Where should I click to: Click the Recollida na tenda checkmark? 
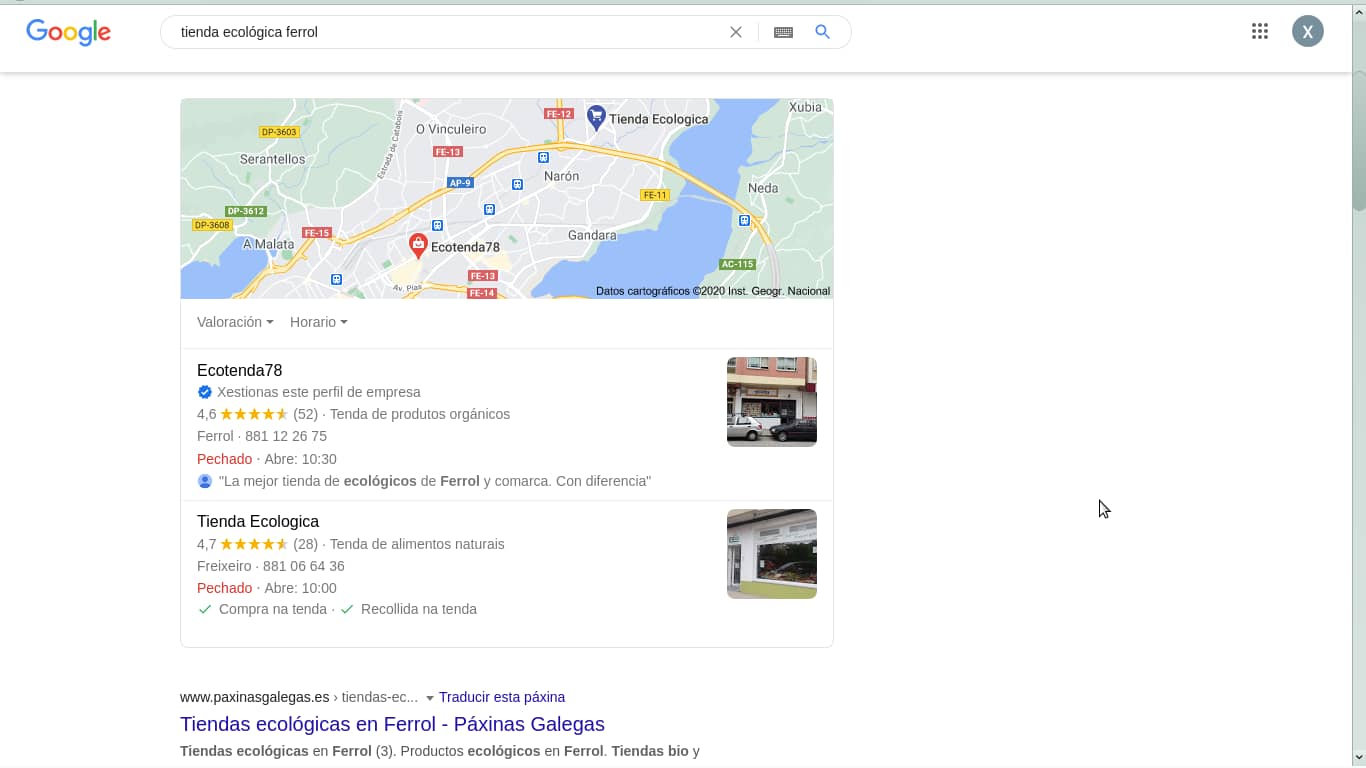(x=347, y=609)
